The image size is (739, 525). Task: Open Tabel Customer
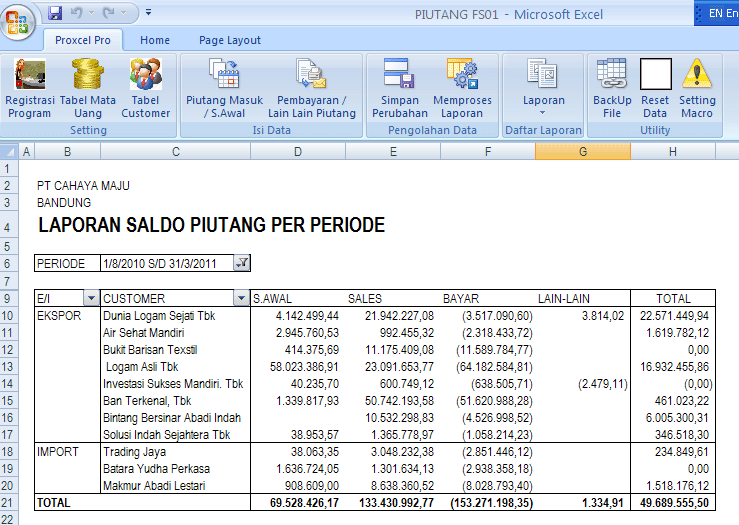(146, 88)
